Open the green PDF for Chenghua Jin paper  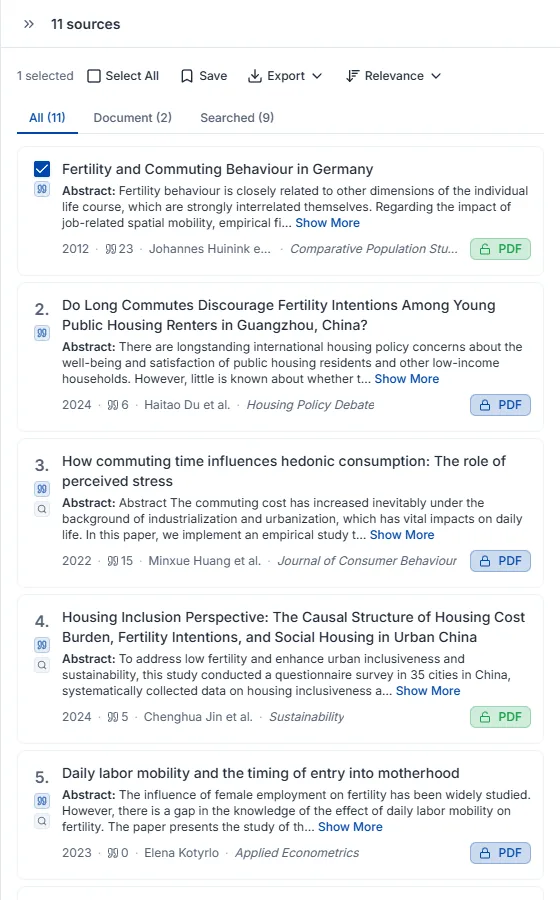pyautogui.click(x=500, y=717)
